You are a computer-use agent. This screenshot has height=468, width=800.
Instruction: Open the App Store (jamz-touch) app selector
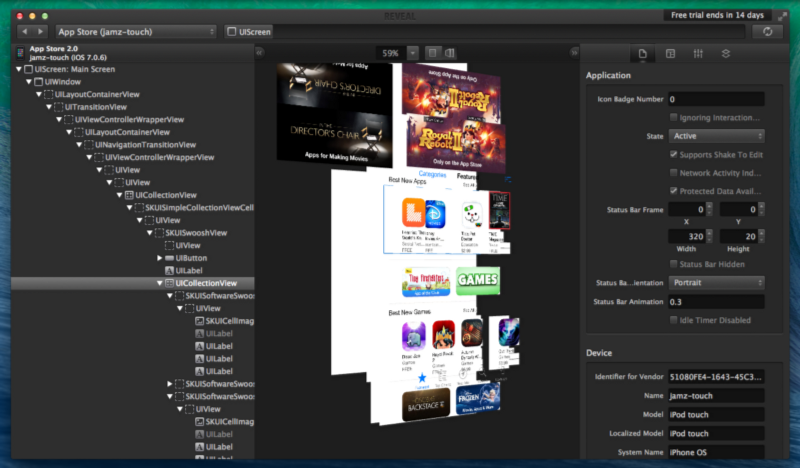136,32
